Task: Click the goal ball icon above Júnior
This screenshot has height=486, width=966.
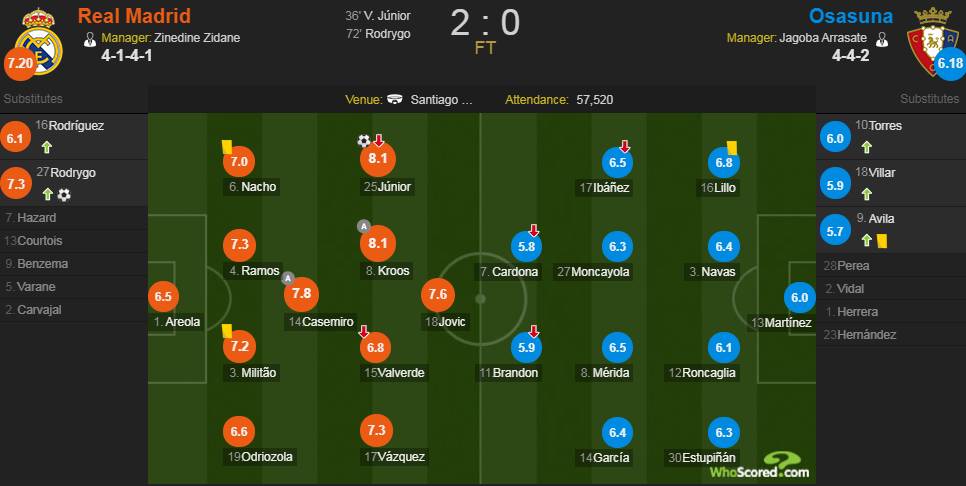Action: (x=364, y=141)
